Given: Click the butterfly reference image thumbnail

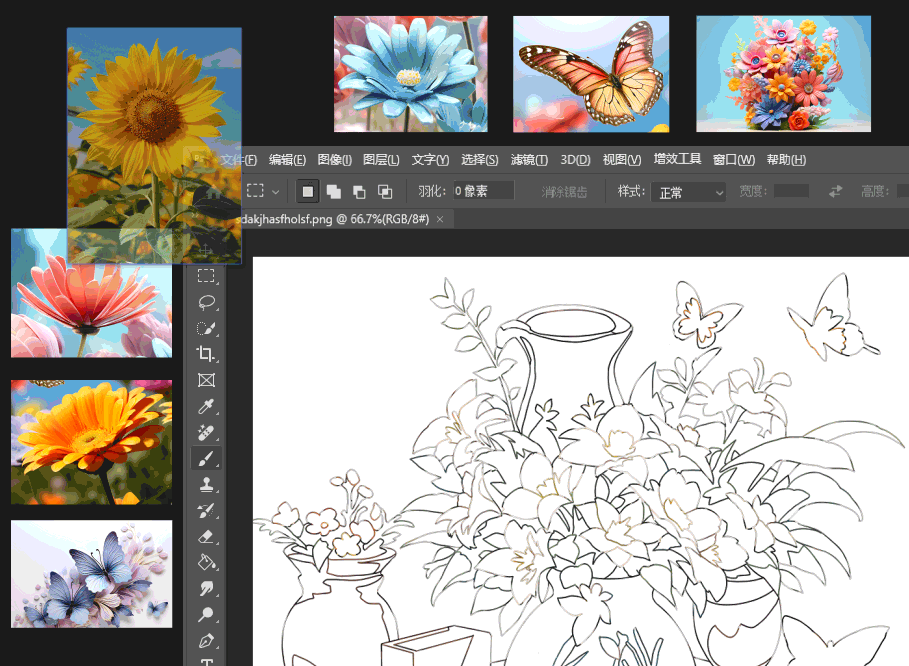Looking at the screenshot, I should (x=591, y=73).
